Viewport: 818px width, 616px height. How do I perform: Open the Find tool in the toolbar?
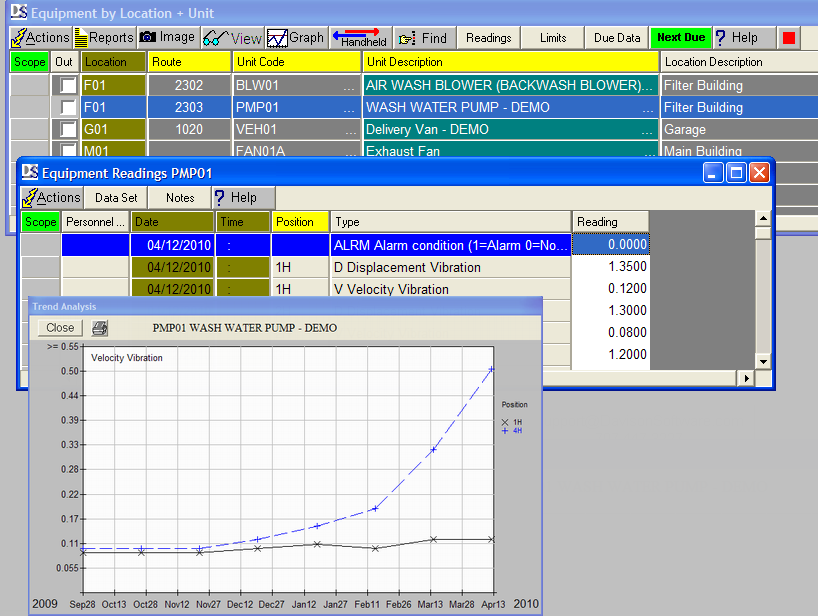pyautogui.click(x=424, y=38)
